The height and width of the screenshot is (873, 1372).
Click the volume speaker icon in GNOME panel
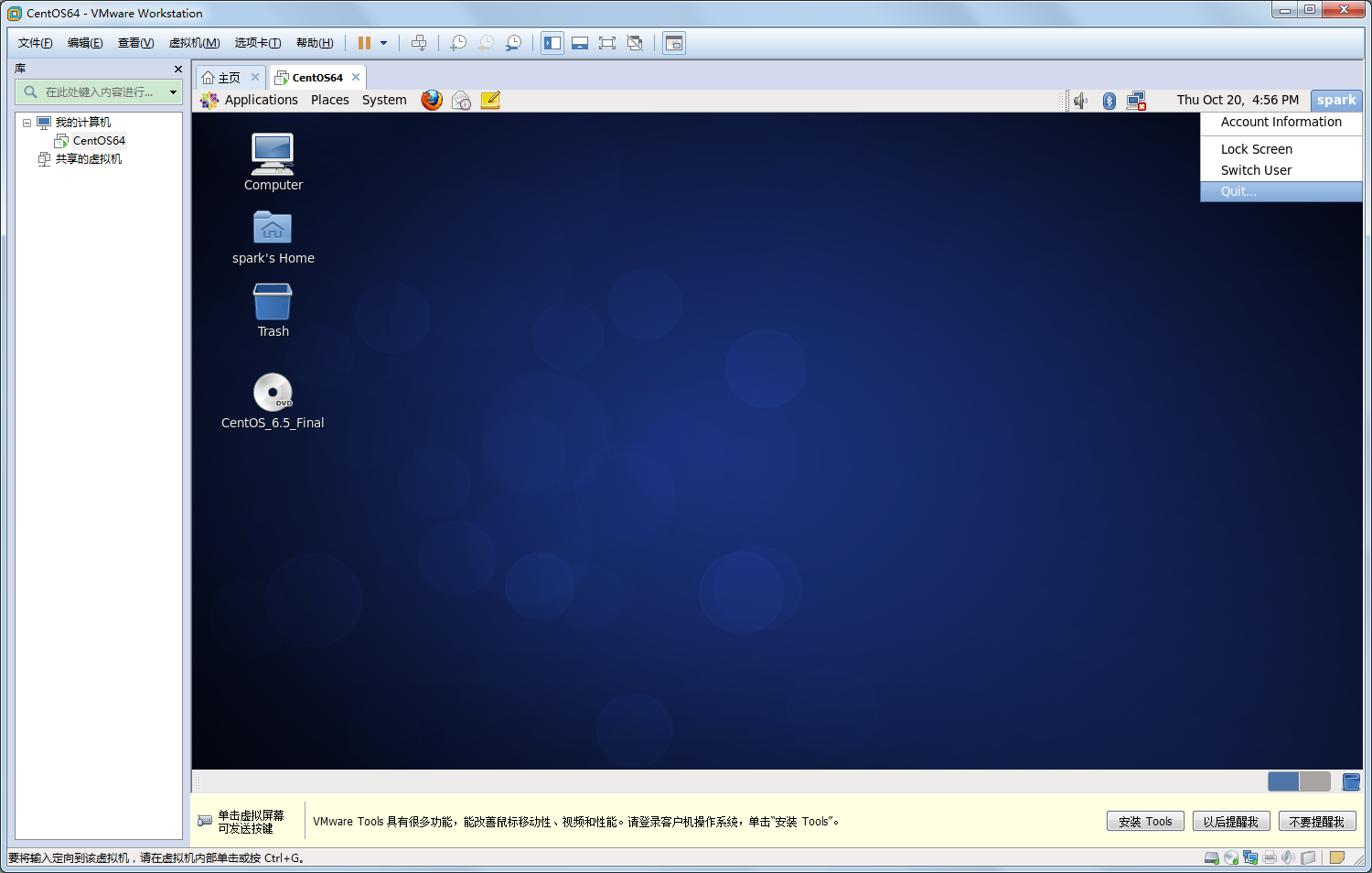[x=1080, y=101]
